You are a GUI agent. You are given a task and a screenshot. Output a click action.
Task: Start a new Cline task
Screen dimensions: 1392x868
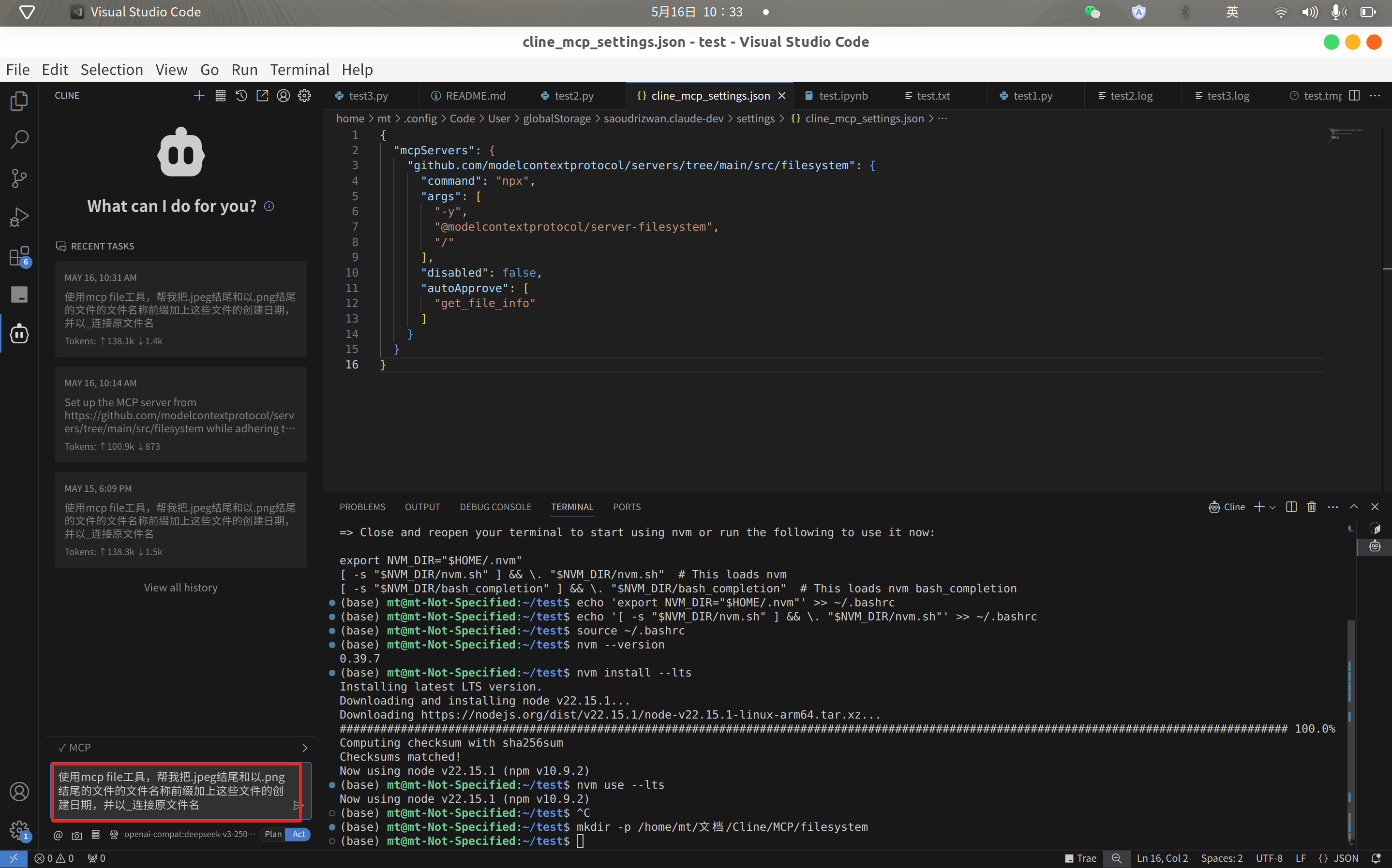[199, 96]
